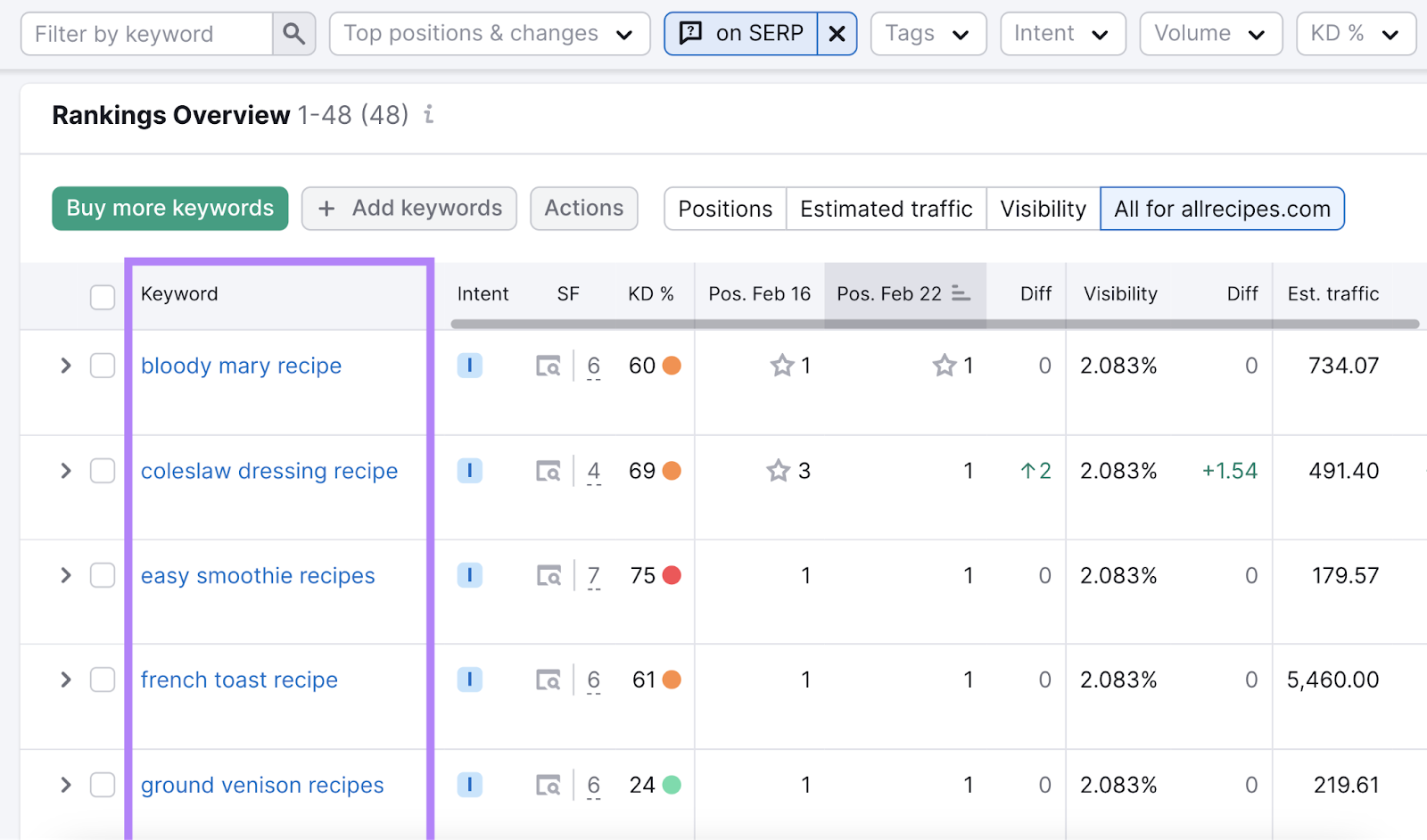Image resolution: width=1427 pixels, height=840 pixels.
Task: Check the row checkbox for easy smoothie recipes
Action: point(103,575)
